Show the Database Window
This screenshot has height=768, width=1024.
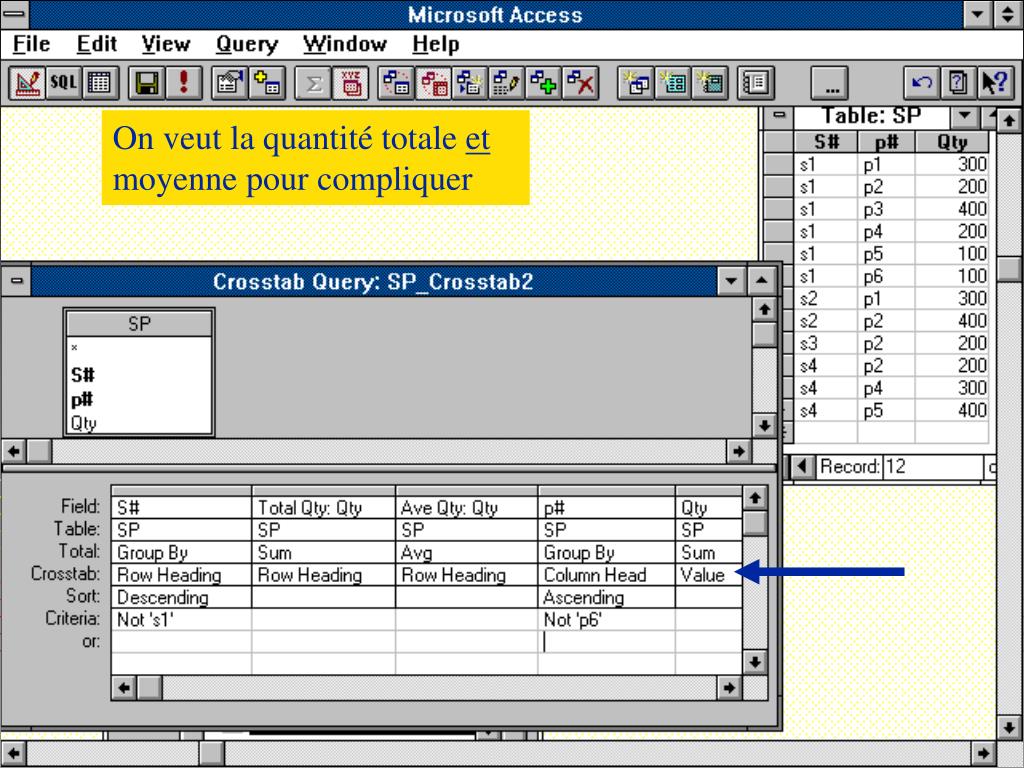pos(756,83)
